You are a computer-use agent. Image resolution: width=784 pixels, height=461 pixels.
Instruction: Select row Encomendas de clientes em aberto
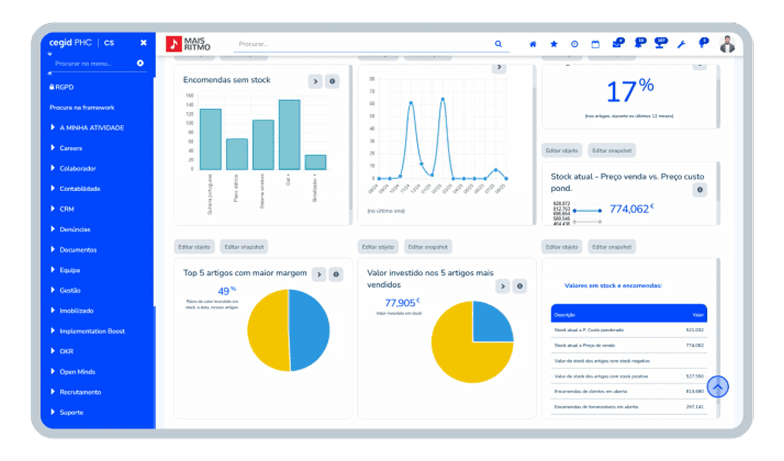coord(629,392)
